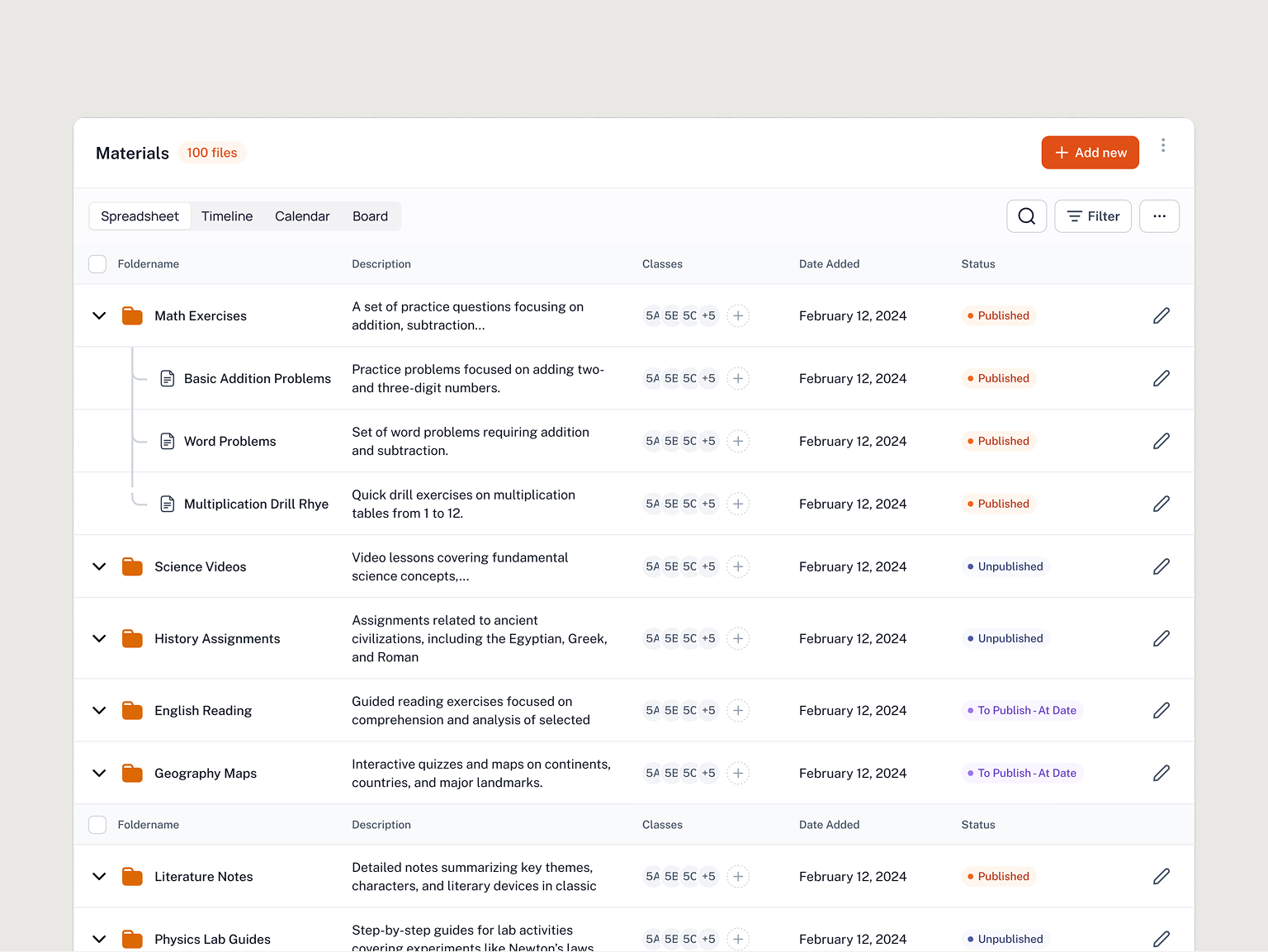Collapse the Literature Notes folder

click(x=98, y=876)
